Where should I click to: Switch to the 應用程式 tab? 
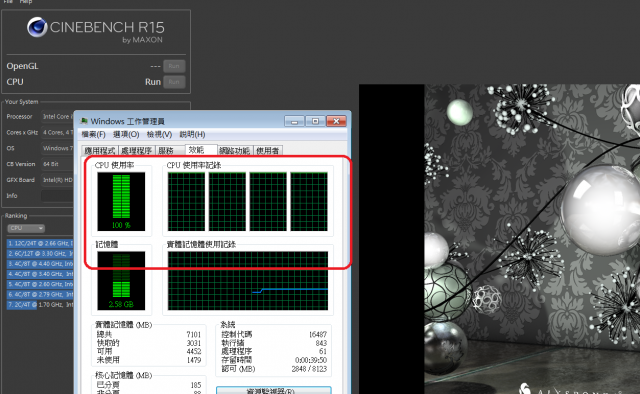[x=100, y=151]
